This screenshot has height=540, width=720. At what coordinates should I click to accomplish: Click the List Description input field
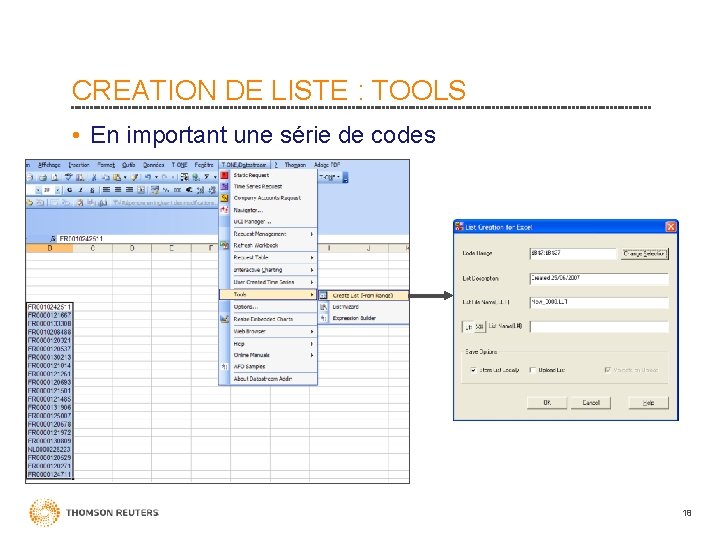point(599,278)
